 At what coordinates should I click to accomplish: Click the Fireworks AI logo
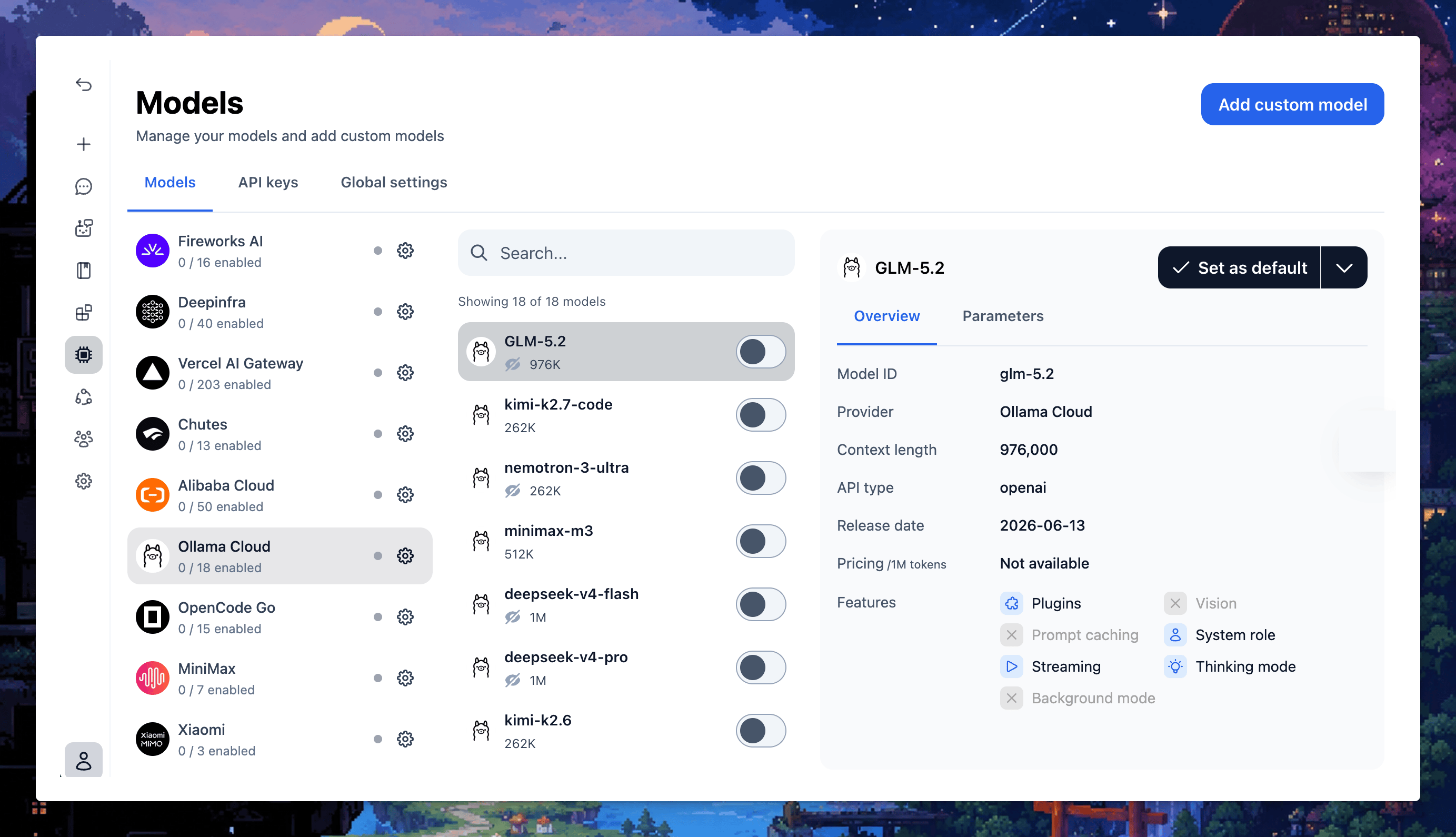coord(152,251)
